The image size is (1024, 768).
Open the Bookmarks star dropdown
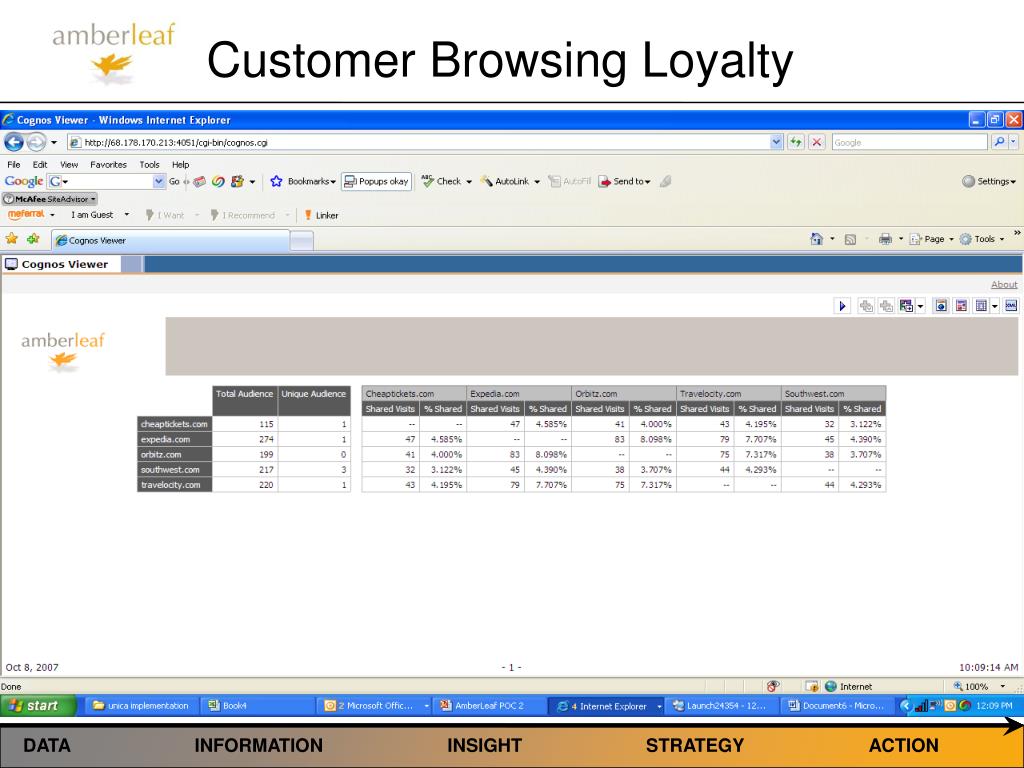pyautogui.click(x=303, y=182)
